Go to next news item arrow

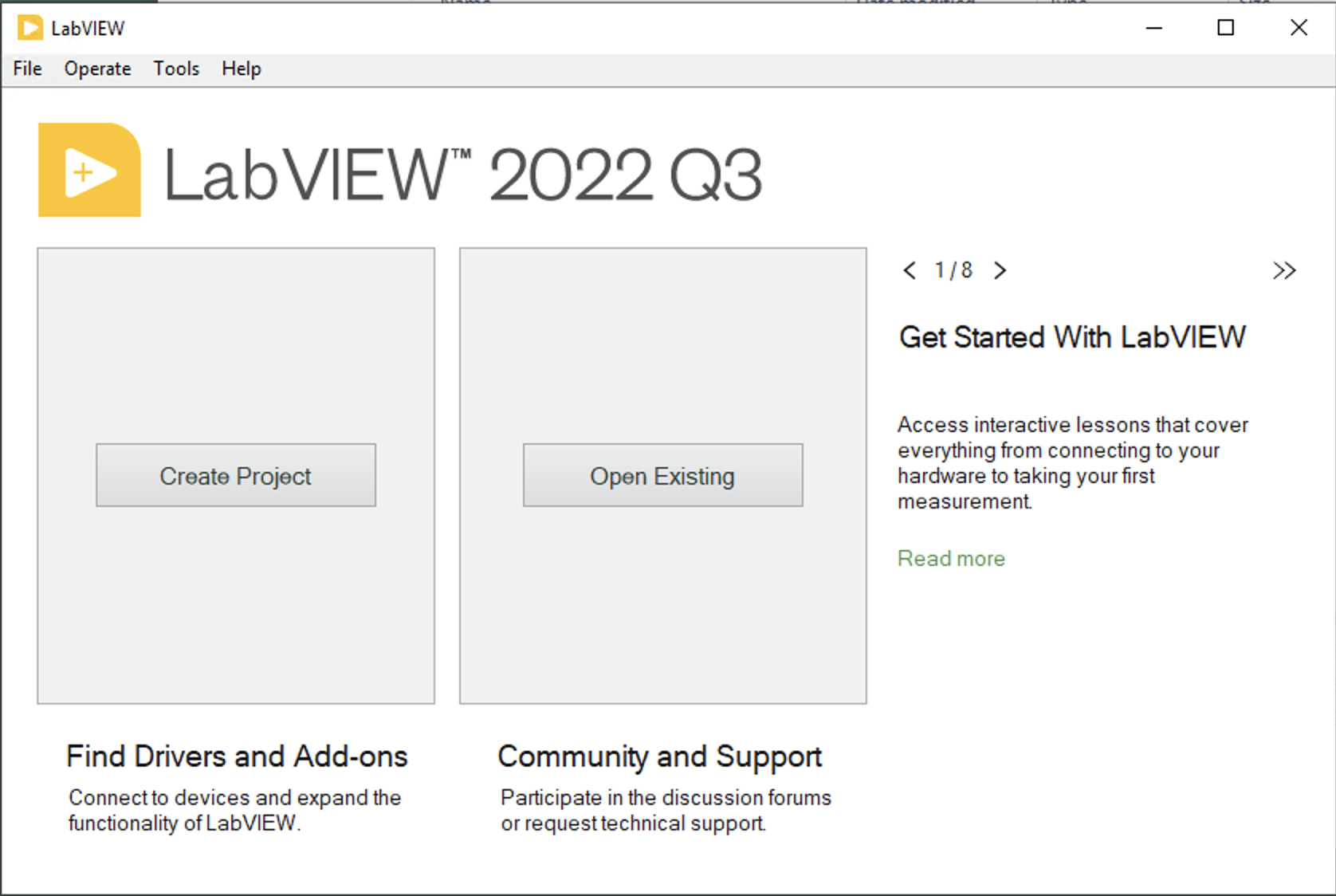1000,270
